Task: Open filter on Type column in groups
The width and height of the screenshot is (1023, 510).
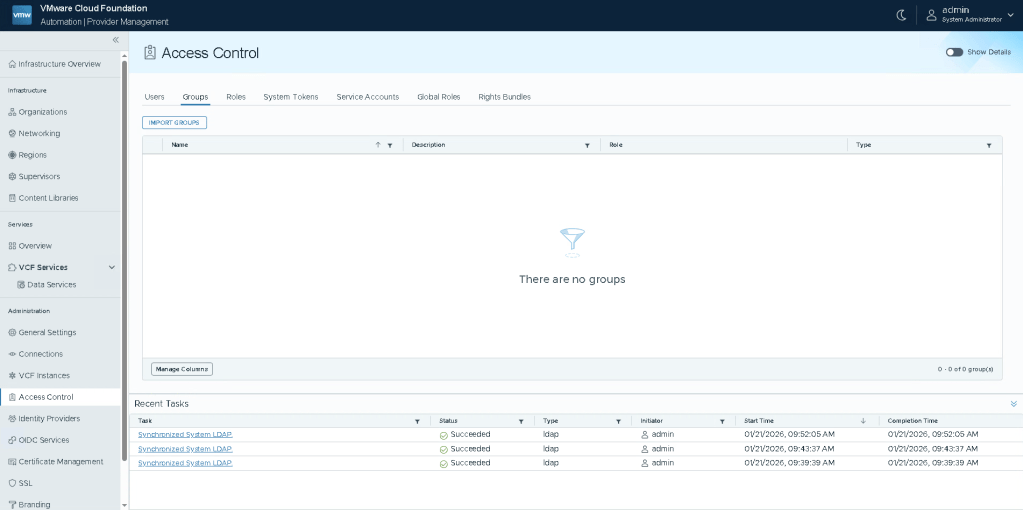Action: pyautogui.click(x=989, y=145)
